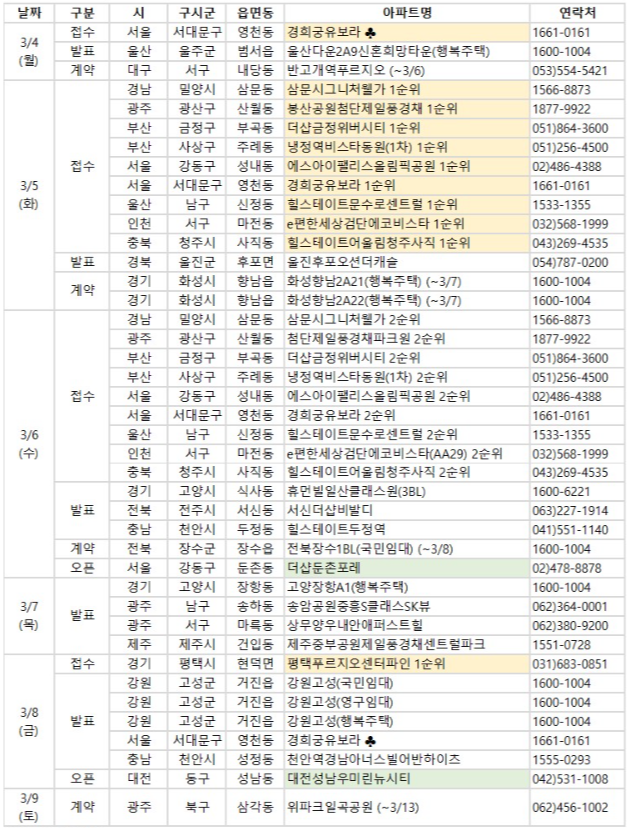Viewport: 628px width, 828px height.
Task: Click phone number 054)787-0200
Action: pyautogui.click(x=570, y=262)
